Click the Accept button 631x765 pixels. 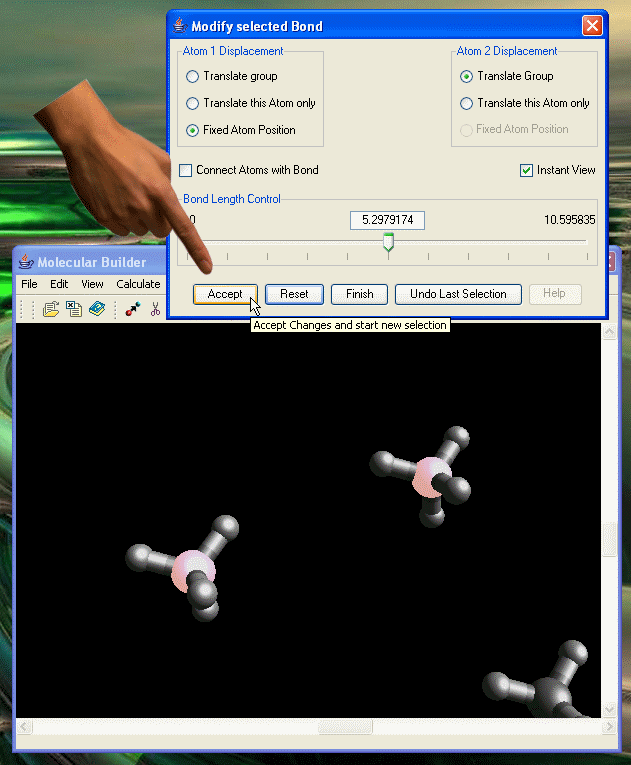(x=225, y=294)
